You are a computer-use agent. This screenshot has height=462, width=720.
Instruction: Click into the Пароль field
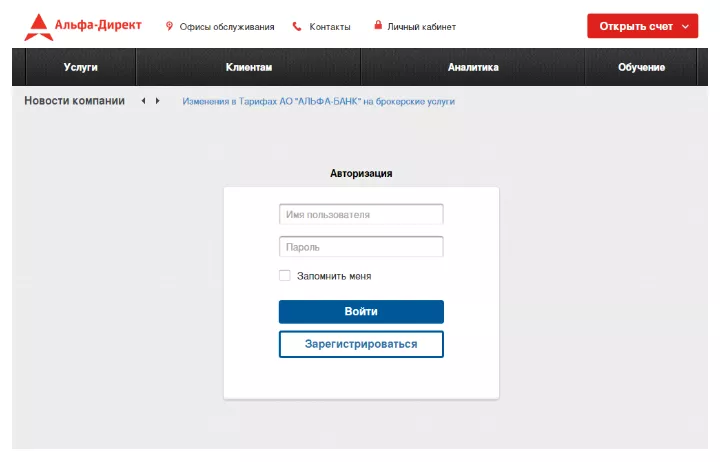click(361, 247)
